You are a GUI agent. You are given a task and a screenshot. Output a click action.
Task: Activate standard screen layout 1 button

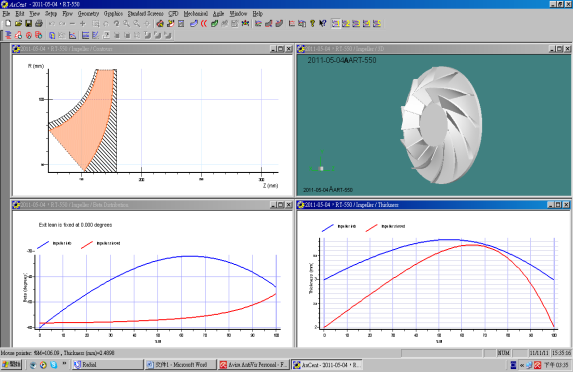coord(335,24)
